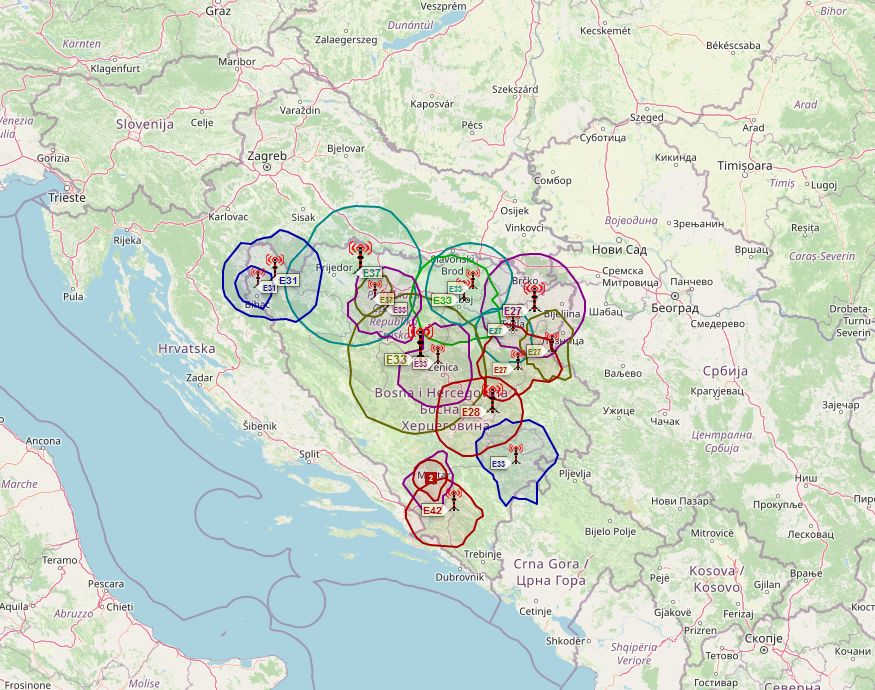Click the transmitter tower icon above the E37 label
The width and height of the screenshot is (875, 690).
[x=360, y=252]
